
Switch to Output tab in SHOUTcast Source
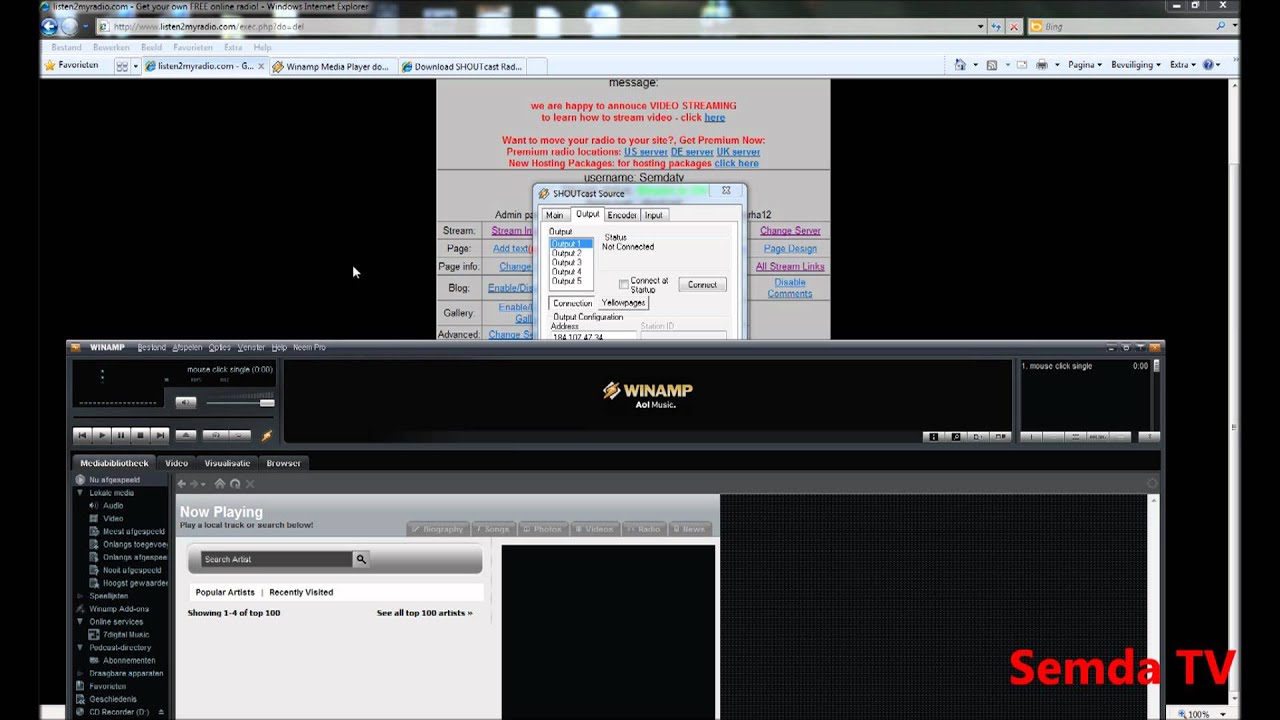[x=587, y=214]
